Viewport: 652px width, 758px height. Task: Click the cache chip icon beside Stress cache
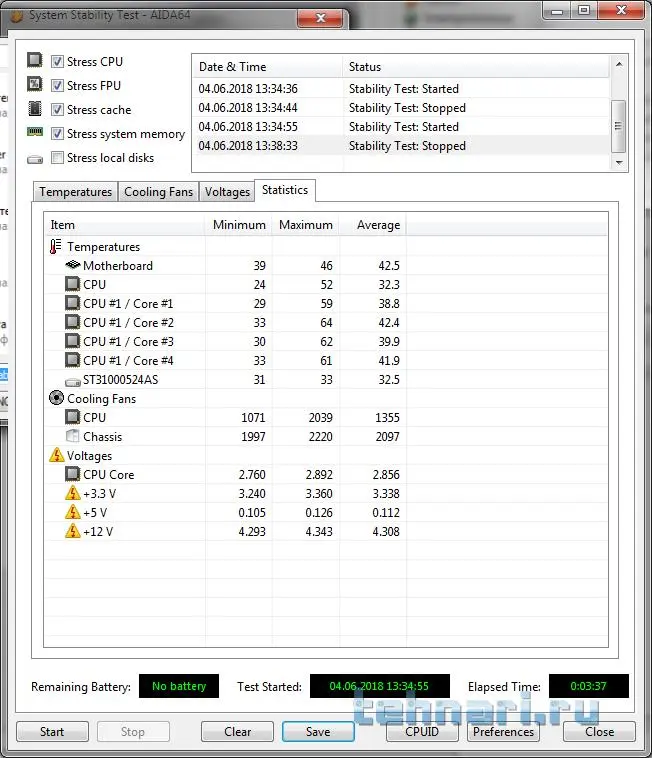click(35, 108)
